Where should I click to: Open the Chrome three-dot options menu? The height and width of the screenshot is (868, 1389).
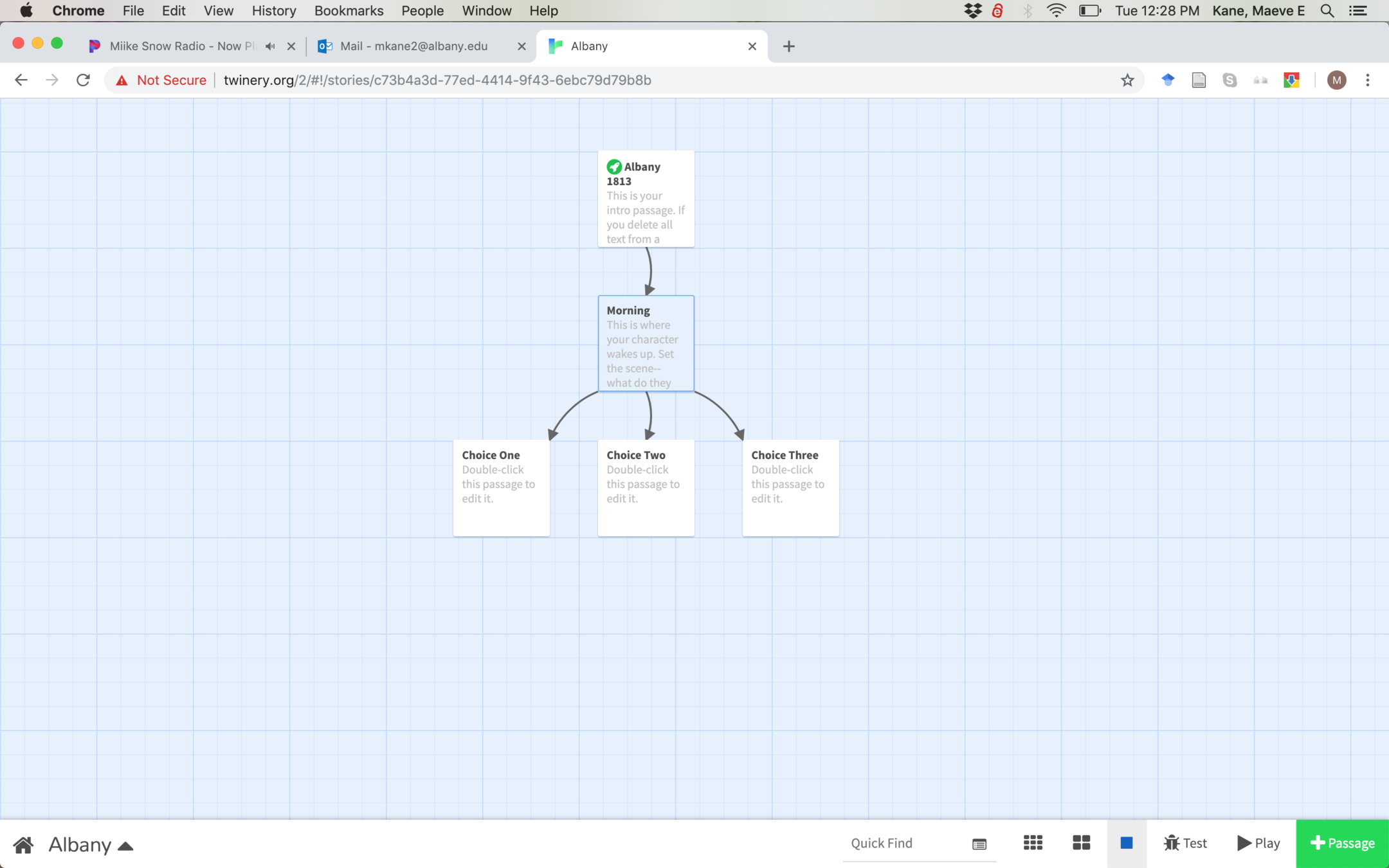(x=1368, y=80)
